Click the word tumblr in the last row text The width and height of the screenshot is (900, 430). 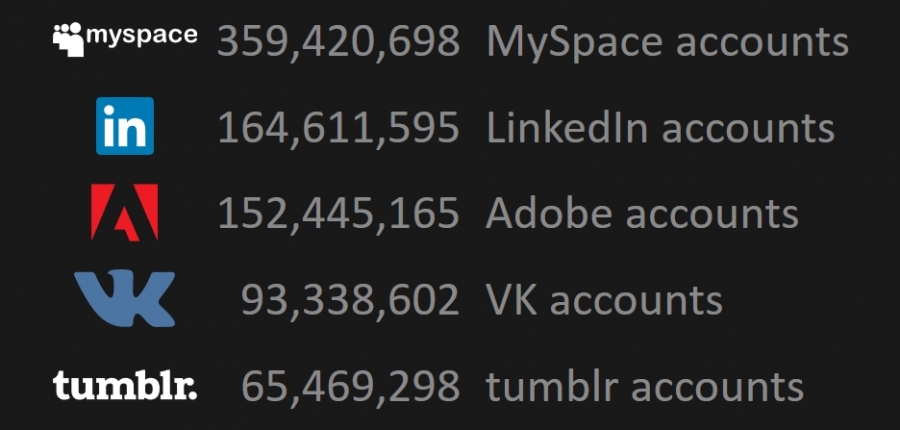tap(551, 386)
